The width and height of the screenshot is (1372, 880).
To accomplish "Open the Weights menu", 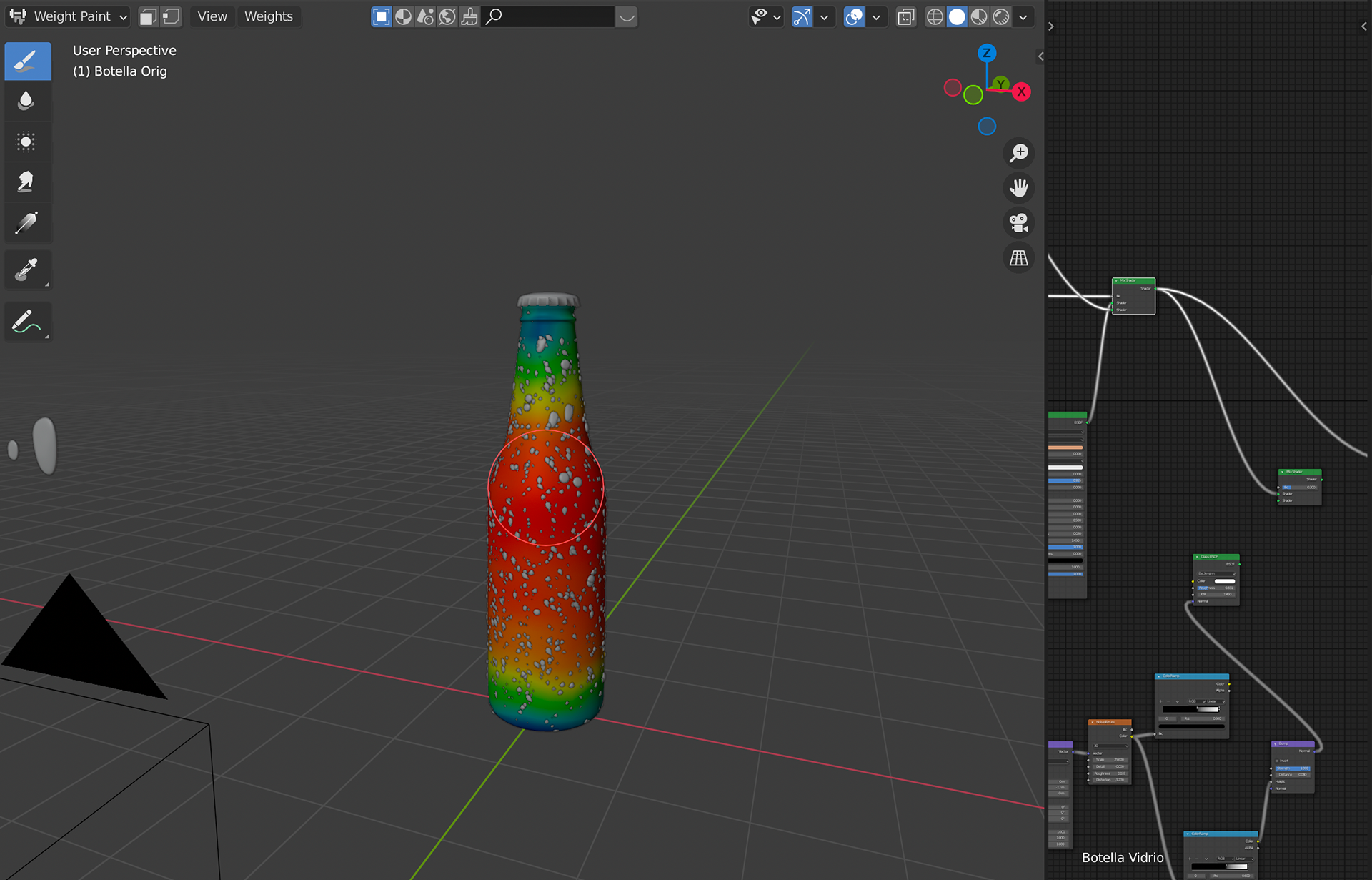I will [x=269, y=16].
